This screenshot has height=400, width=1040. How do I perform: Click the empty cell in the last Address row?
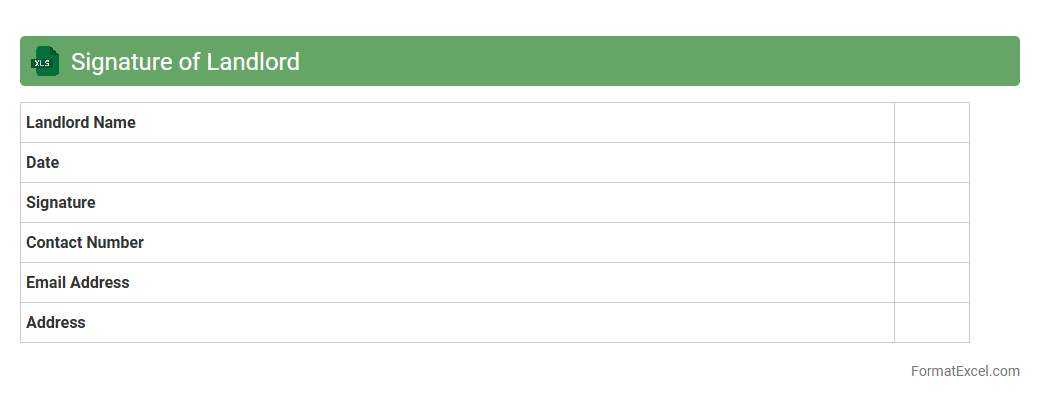[x=931, y=323]
